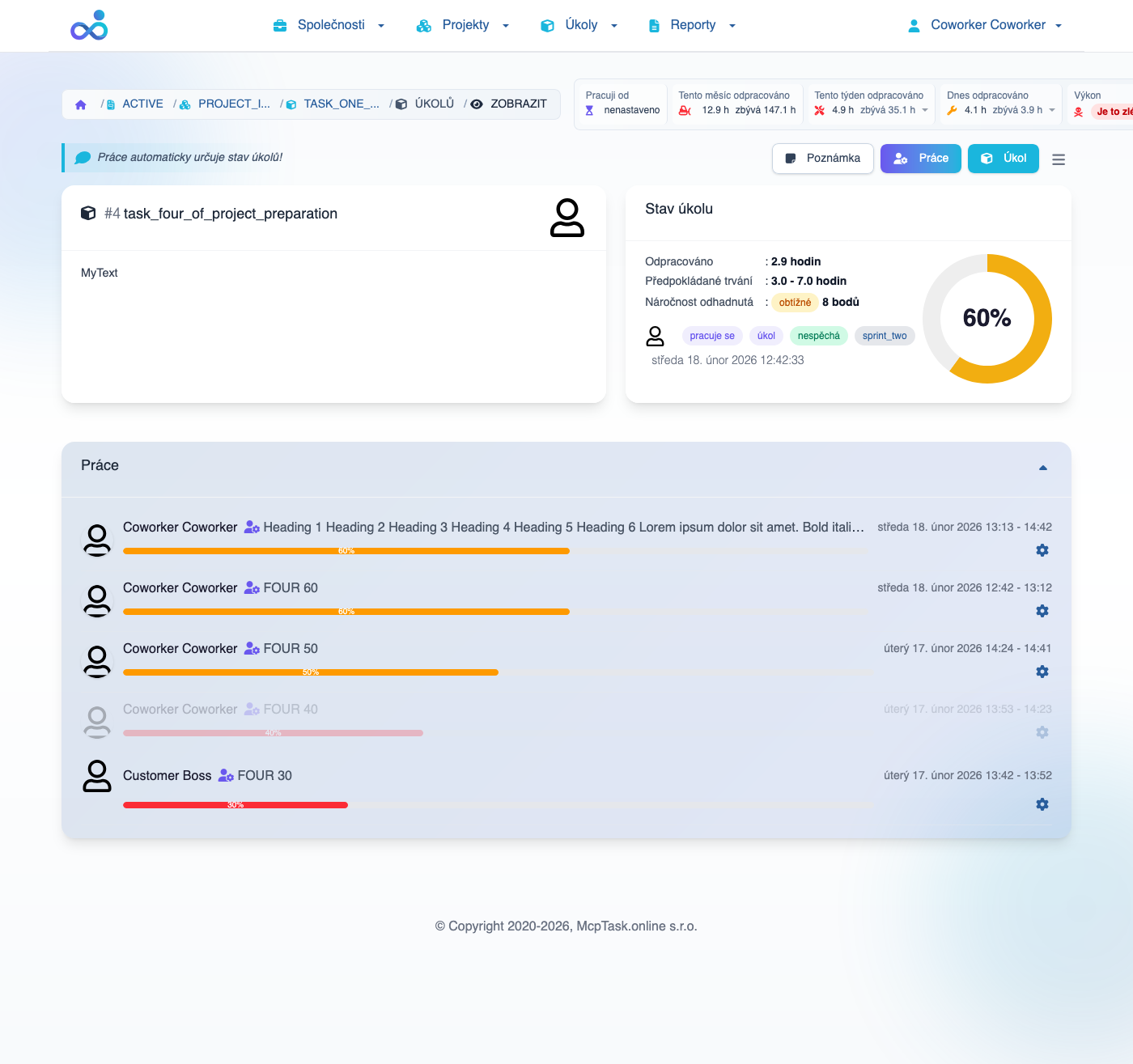
Task: Click the Poznámka button
Action: tap(822, 159)
